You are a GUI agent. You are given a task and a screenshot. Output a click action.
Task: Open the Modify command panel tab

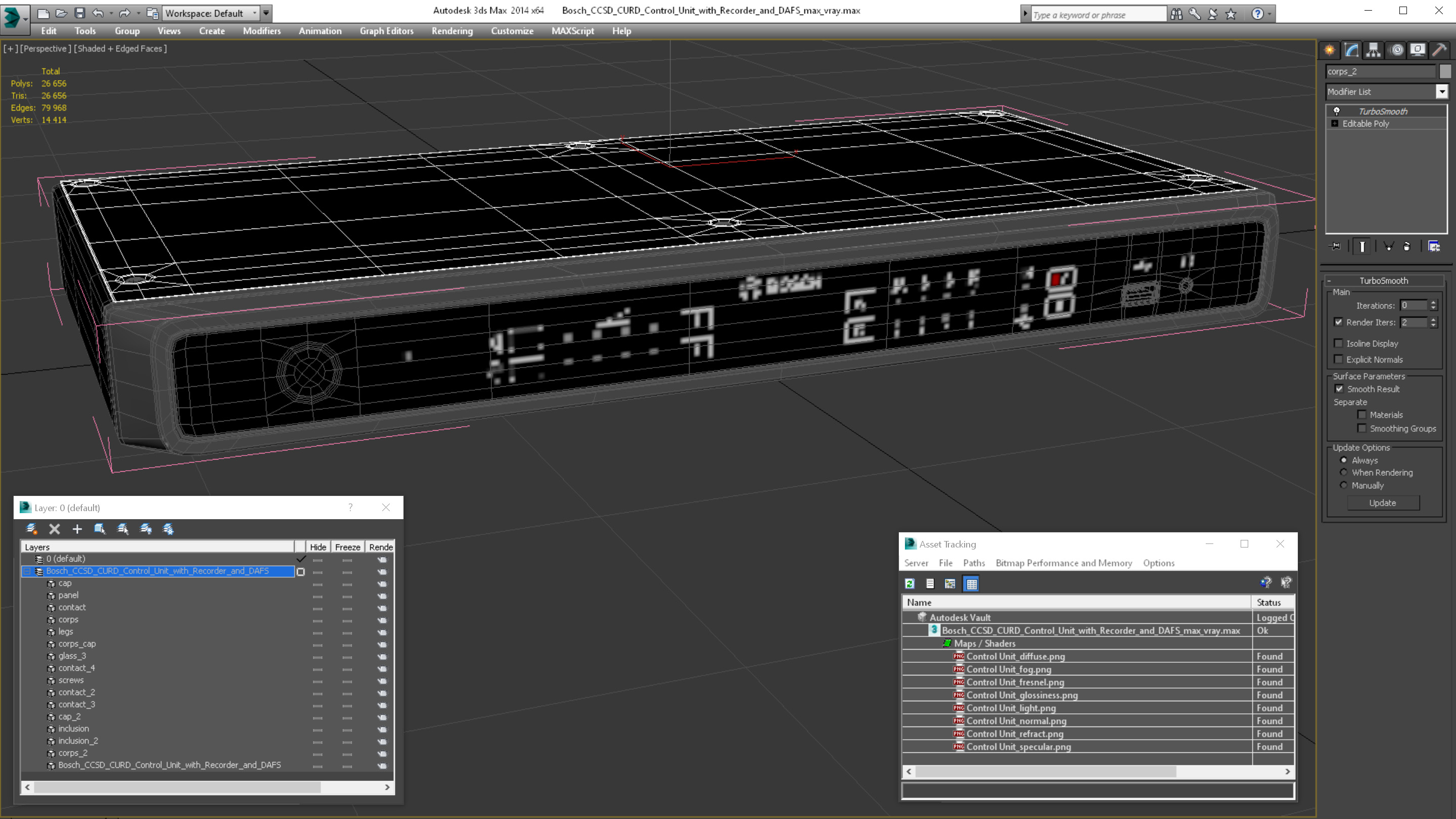tap(1351, 50)
